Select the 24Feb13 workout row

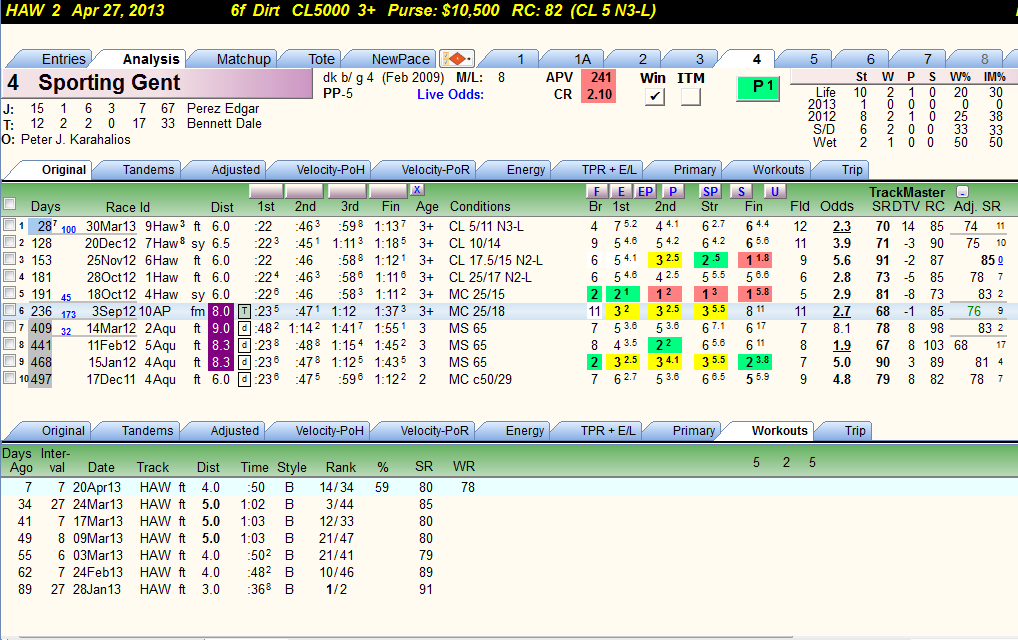click(509, 572)
